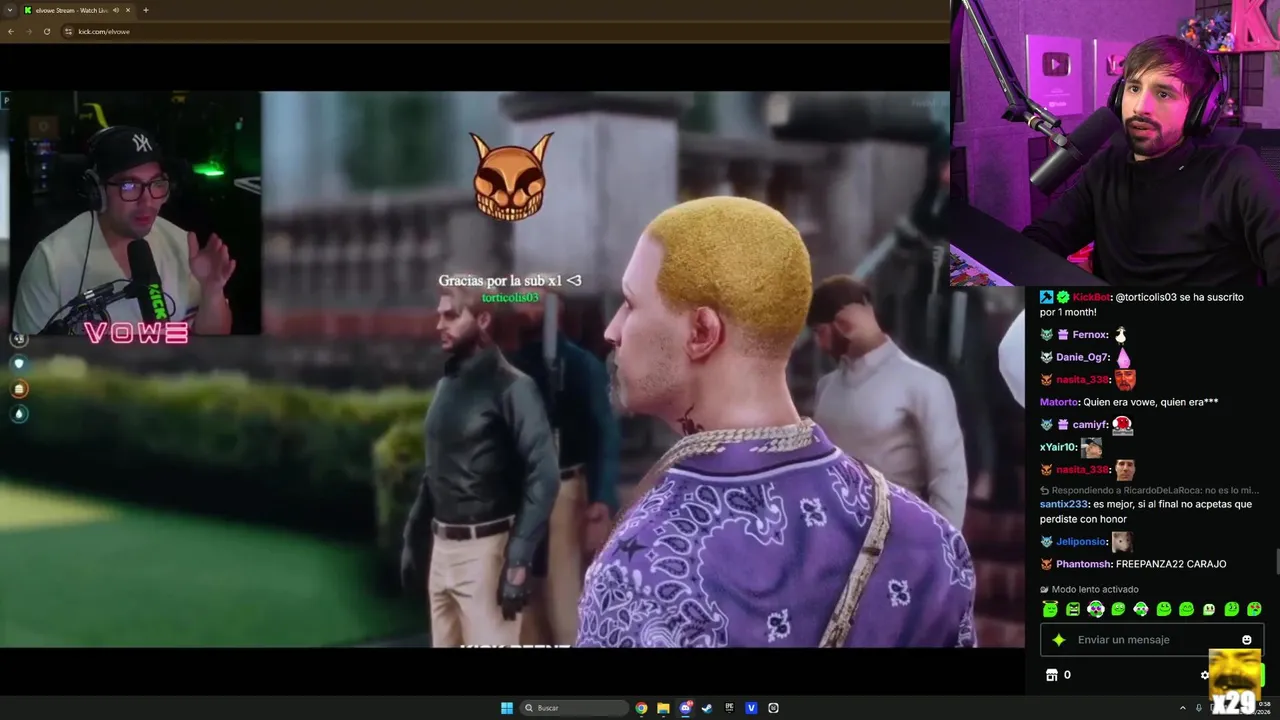1280x720 pixels.
Task: Open the chat shop icon beside 0
Action: click(1051, 675)
